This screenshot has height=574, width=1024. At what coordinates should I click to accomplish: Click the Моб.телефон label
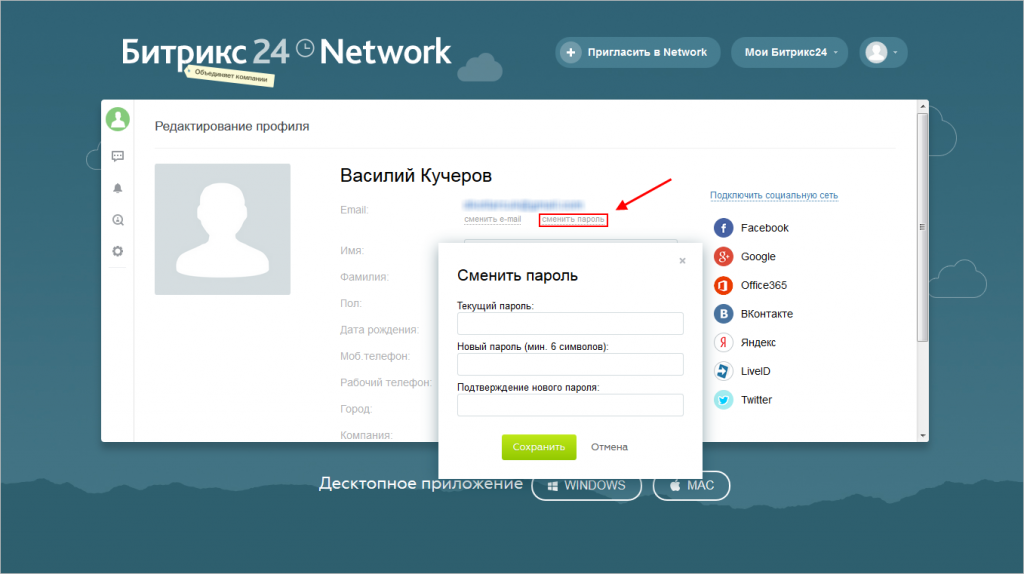click(x=375, y=356)
